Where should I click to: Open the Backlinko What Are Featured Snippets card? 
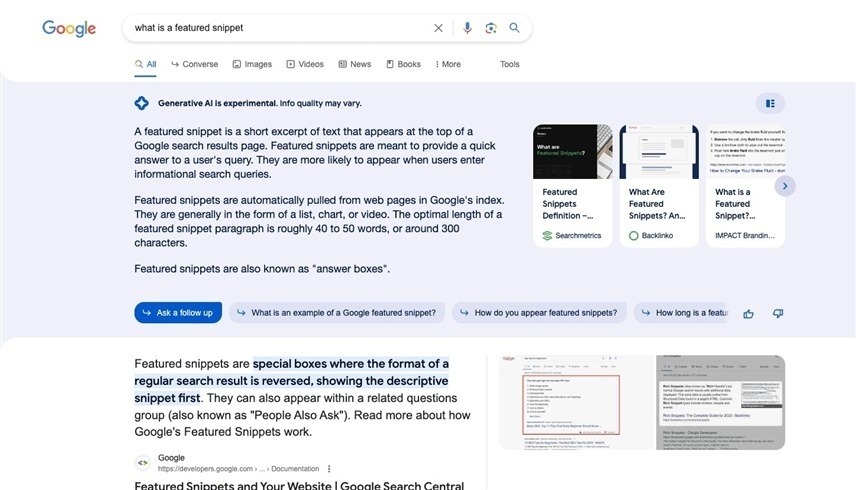[x=658, y=185]
